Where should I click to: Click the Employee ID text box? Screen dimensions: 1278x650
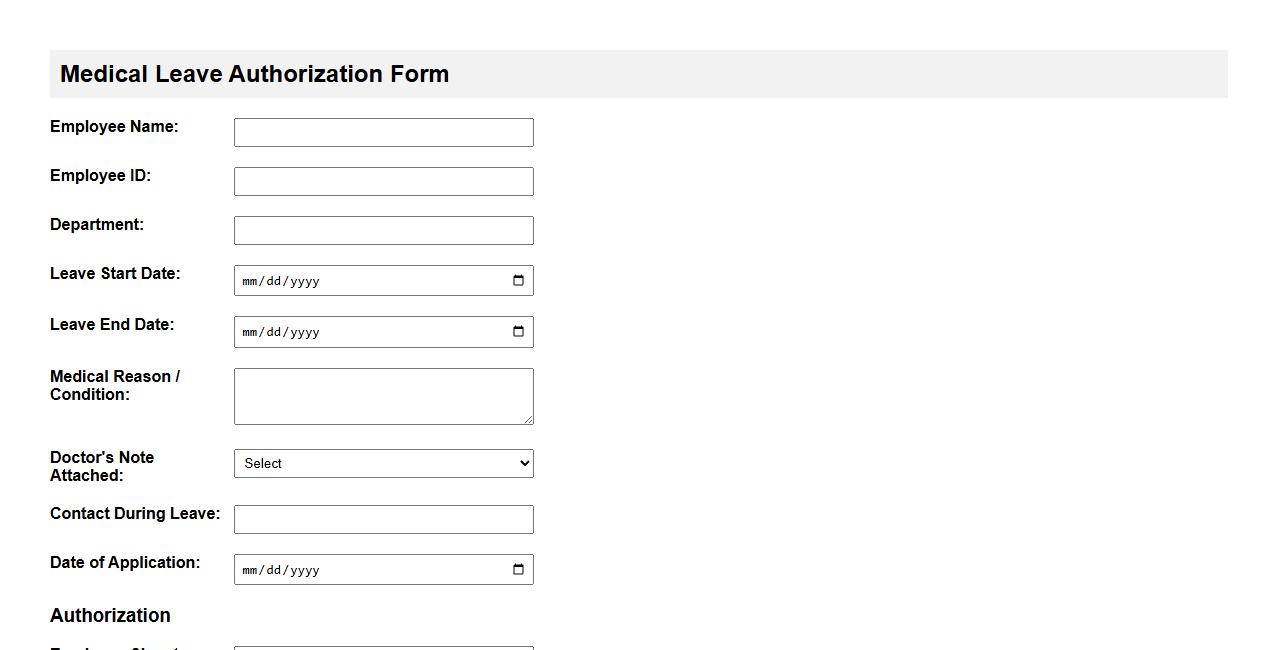click(x=383, y=180)
